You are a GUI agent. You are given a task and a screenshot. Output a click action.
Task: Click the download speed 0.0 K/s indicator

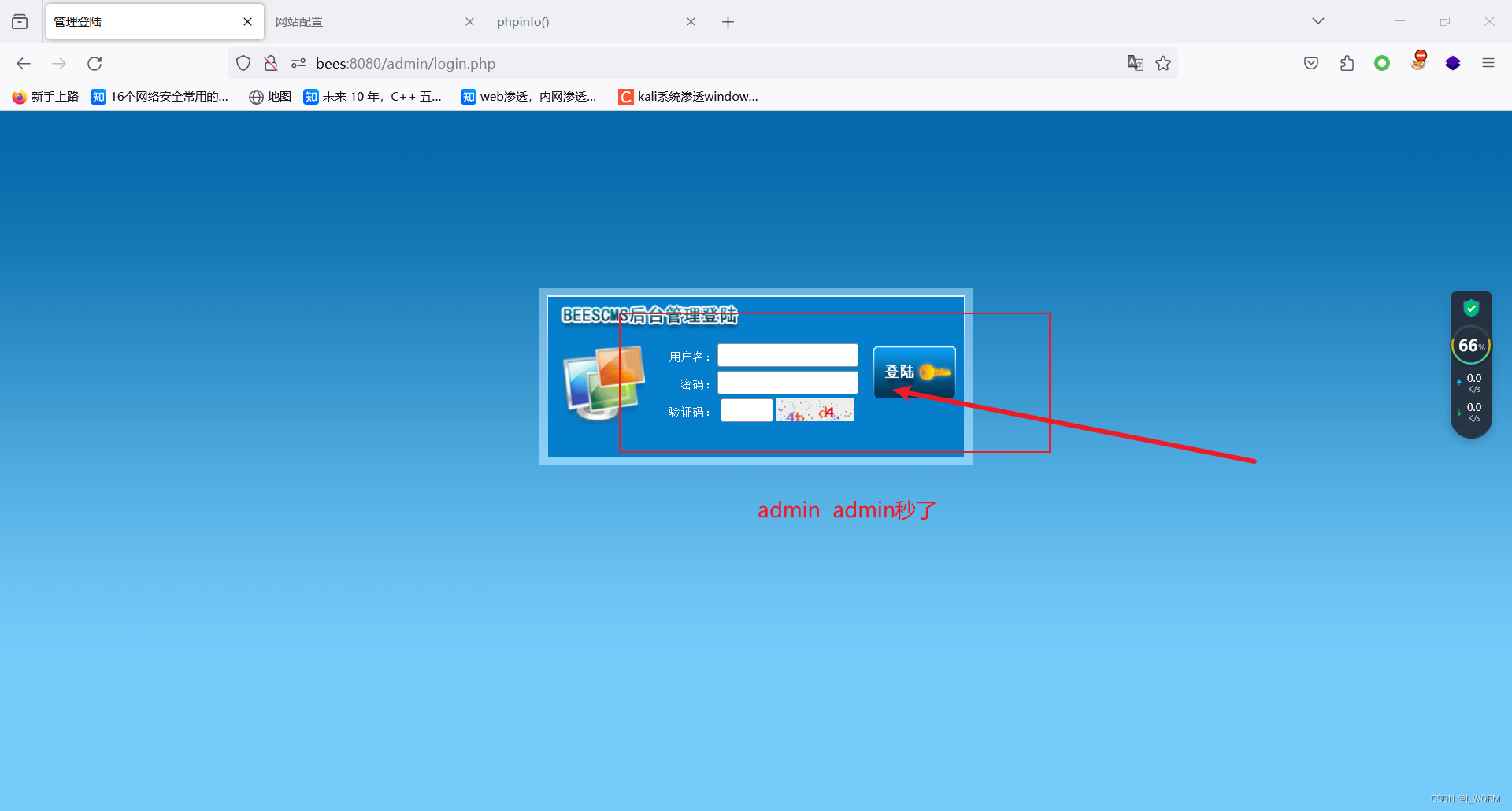pyautogui.click(x=1471, y=413)
